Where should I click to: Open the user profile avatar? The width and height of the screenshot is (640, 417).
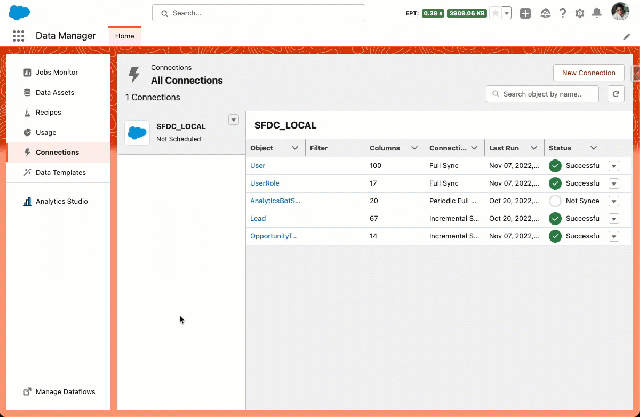620,11
